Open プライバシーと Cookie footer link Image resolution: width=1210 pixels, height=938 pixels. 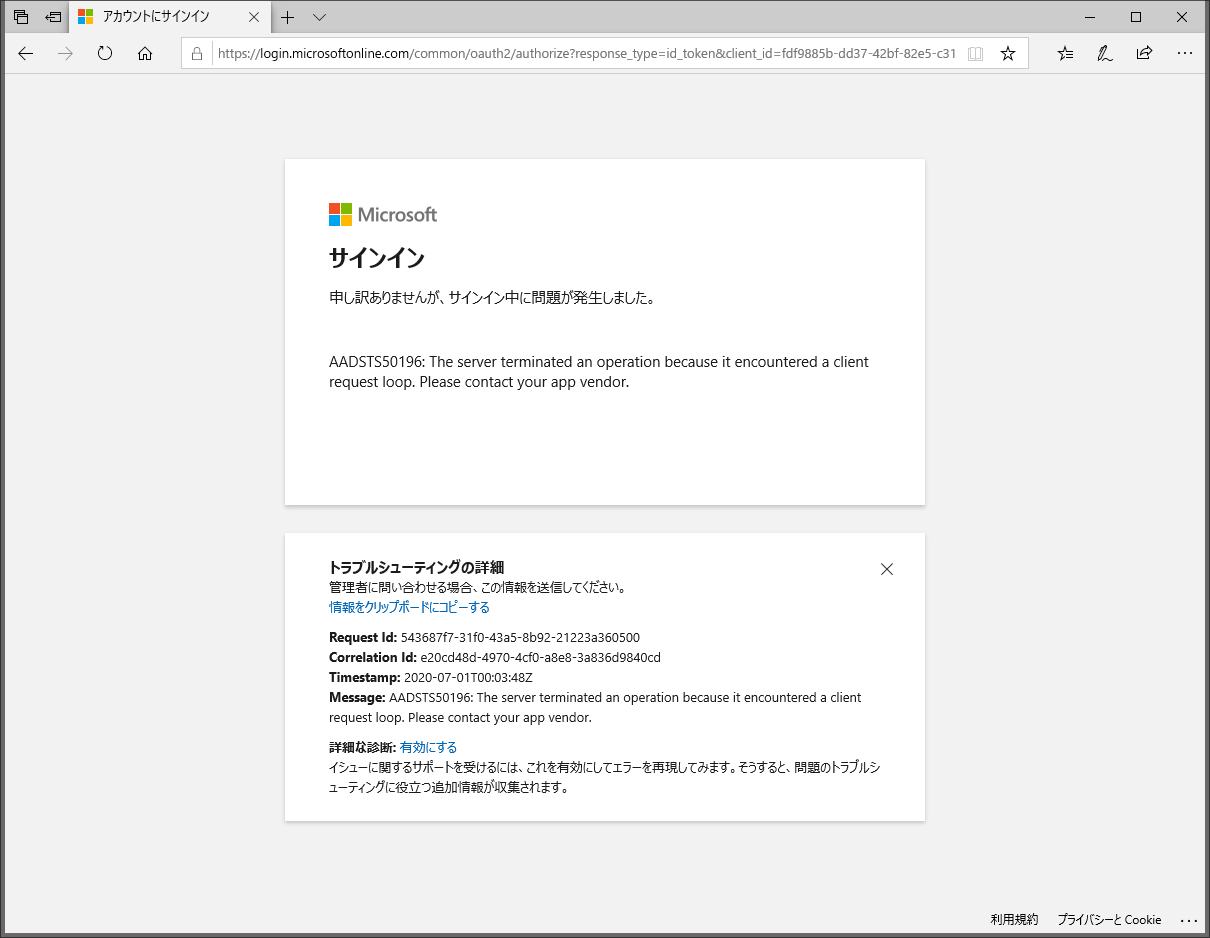tap(1109, 919)
